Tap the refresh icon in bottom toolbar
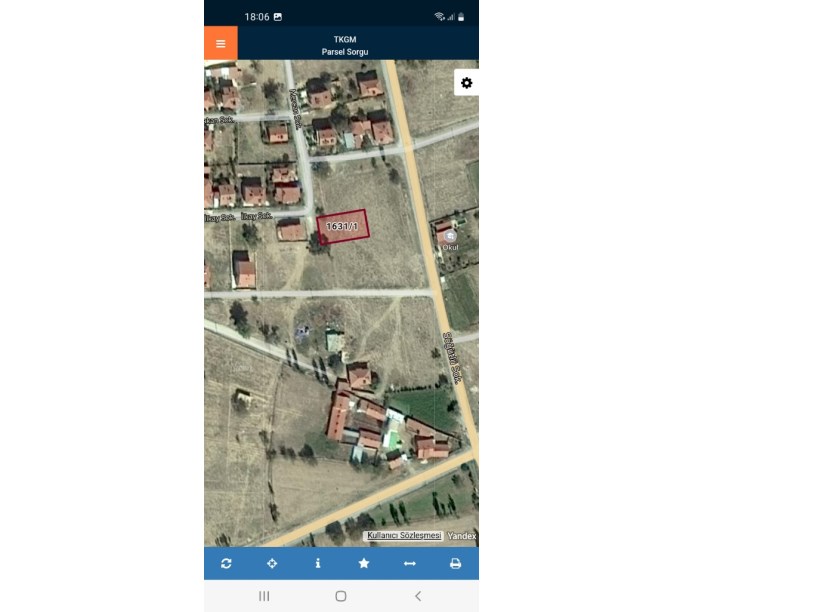This screenshot has height=612, width=816. [x=226, y=563]
